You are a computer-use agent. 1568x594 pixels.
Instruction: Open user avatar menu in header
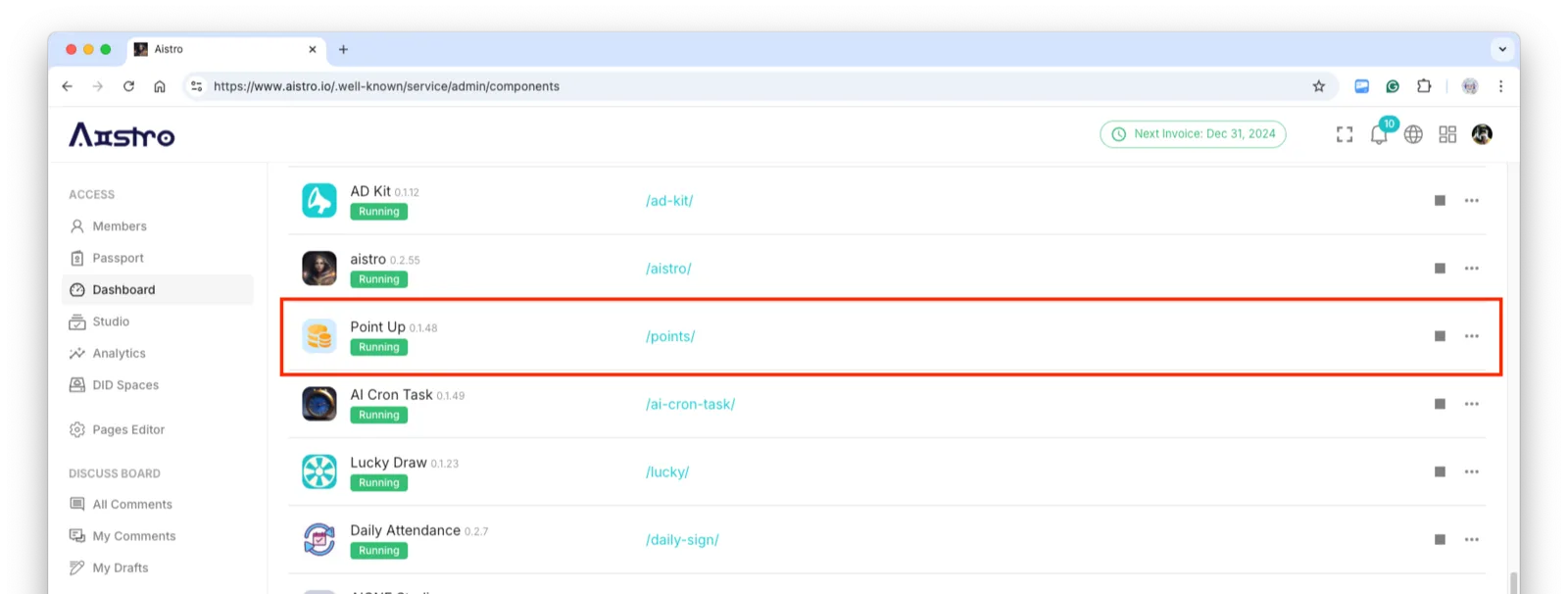tap(1482, 134)
